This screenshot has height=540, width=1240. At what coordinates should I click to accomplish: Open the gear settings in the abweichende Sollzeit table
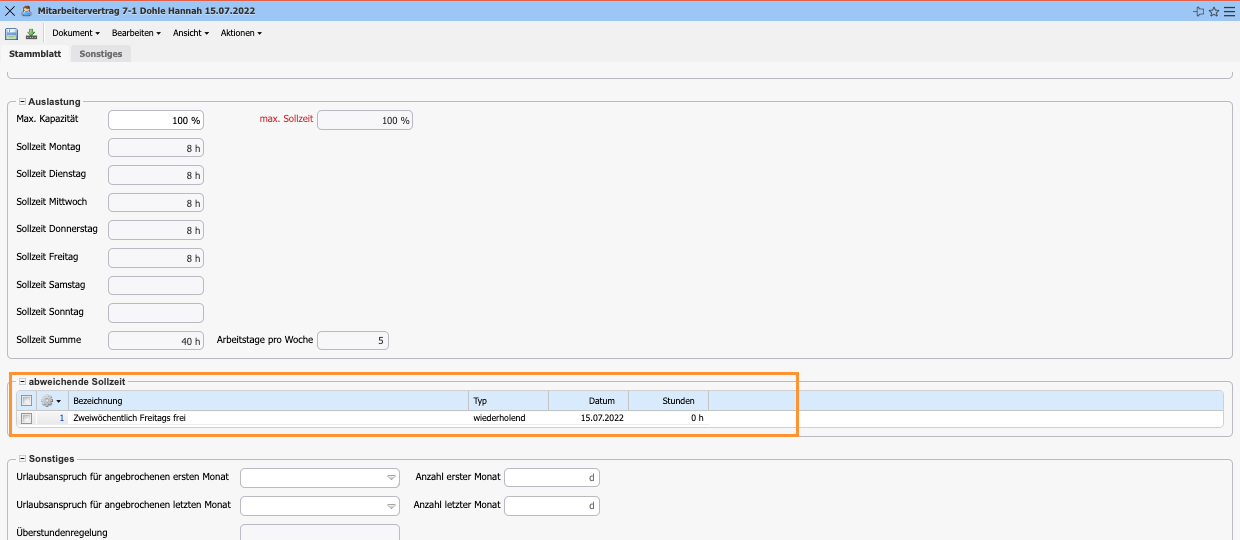pos(50,401)
